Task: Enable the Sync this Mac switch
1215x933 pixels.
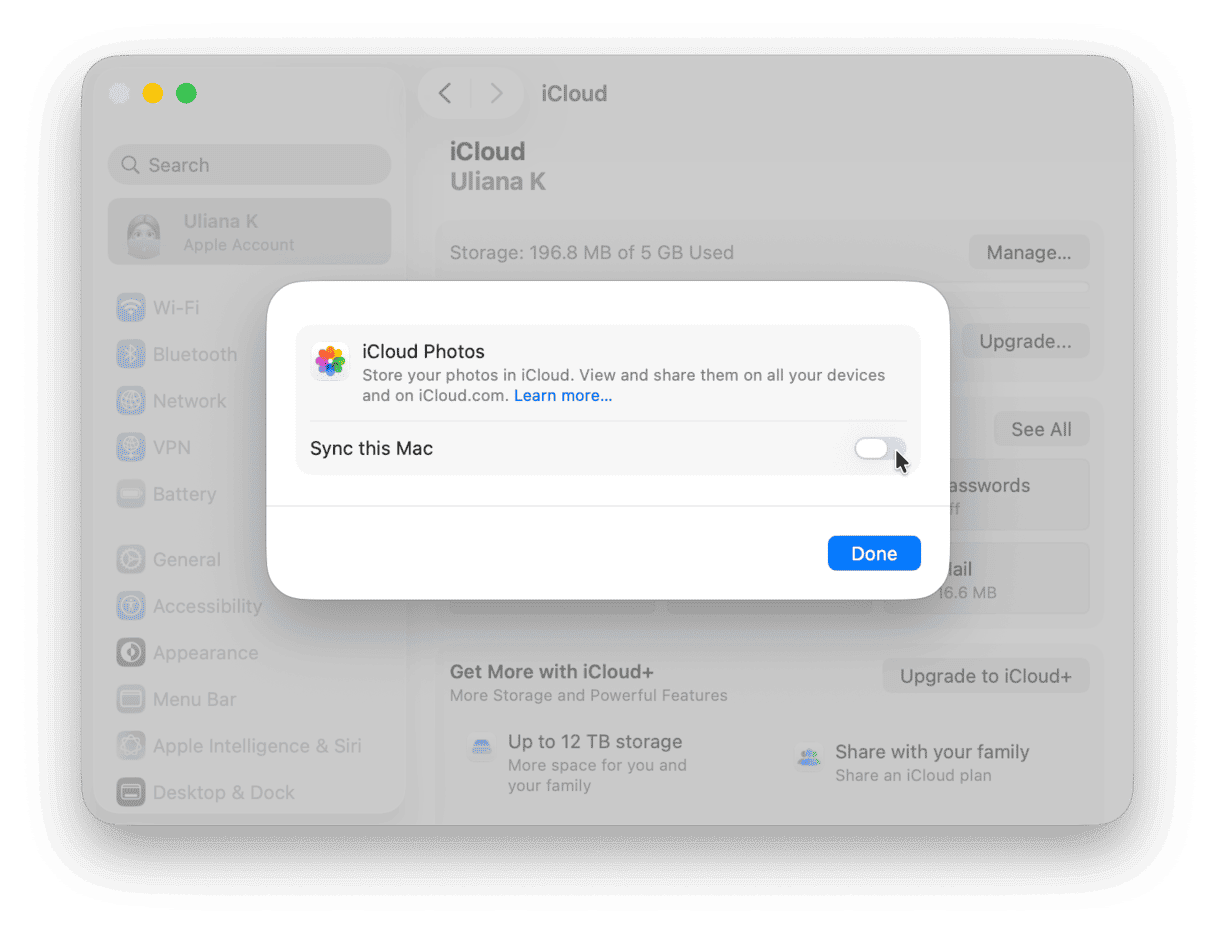Action: tap(877, 449)
